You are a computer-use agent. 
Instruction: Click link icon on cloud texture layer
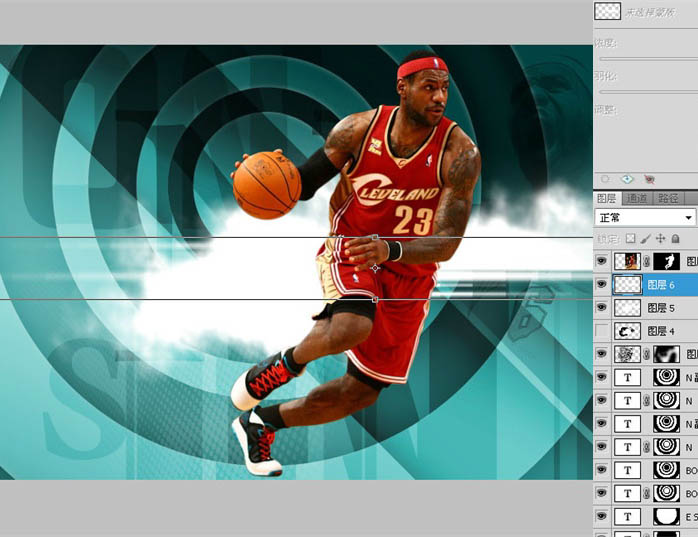click(647, 354)
